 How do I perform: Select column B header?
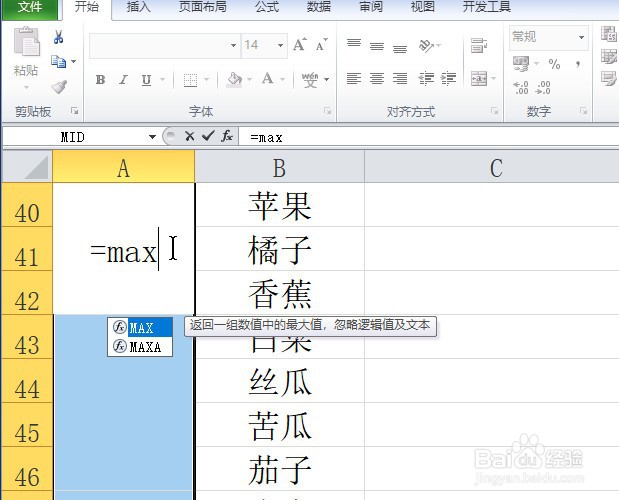pyautogui.click(x=279, y=167)
